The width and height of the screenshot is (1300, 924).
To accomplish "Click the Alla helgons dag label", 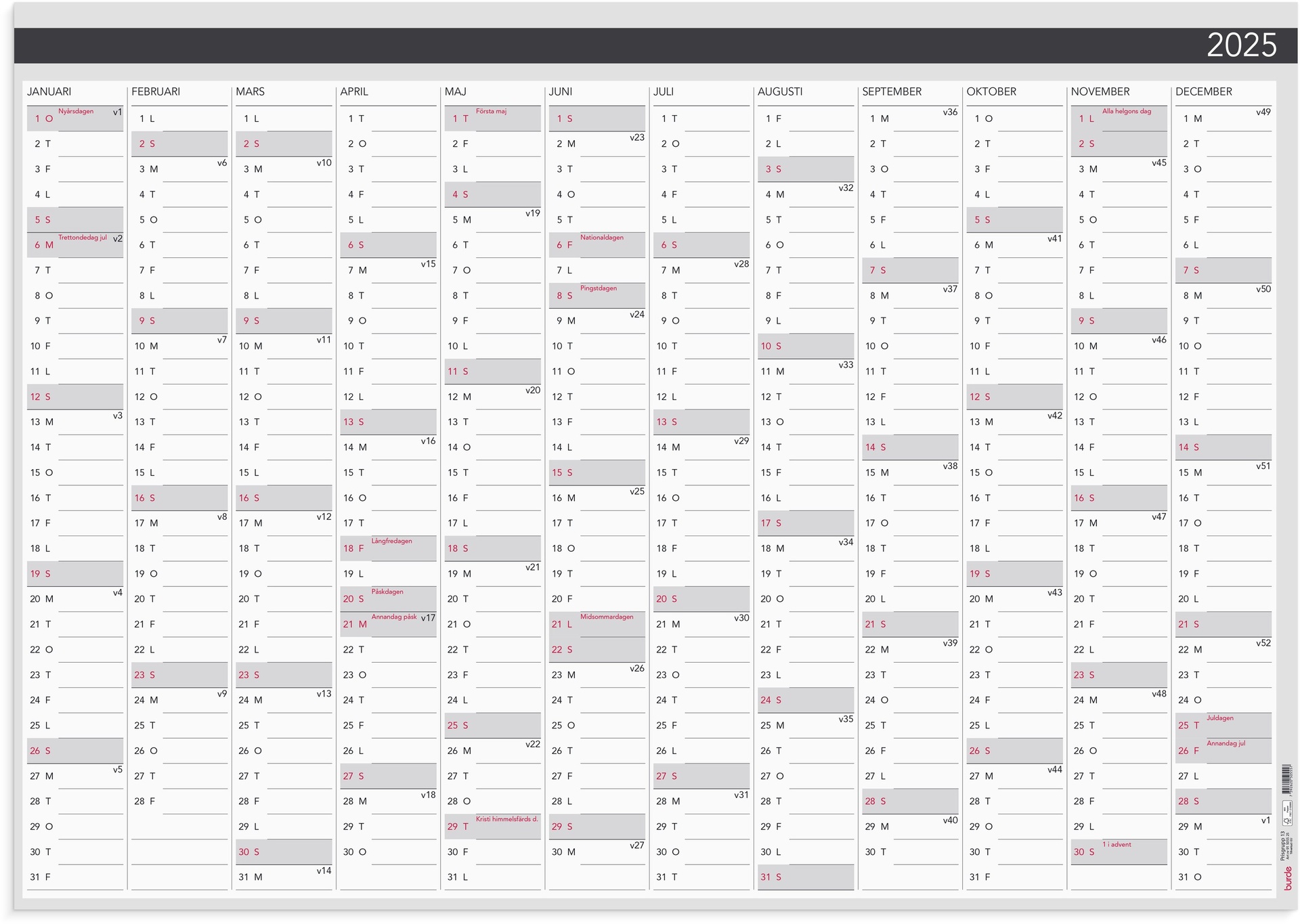I will click(1126, 111).
